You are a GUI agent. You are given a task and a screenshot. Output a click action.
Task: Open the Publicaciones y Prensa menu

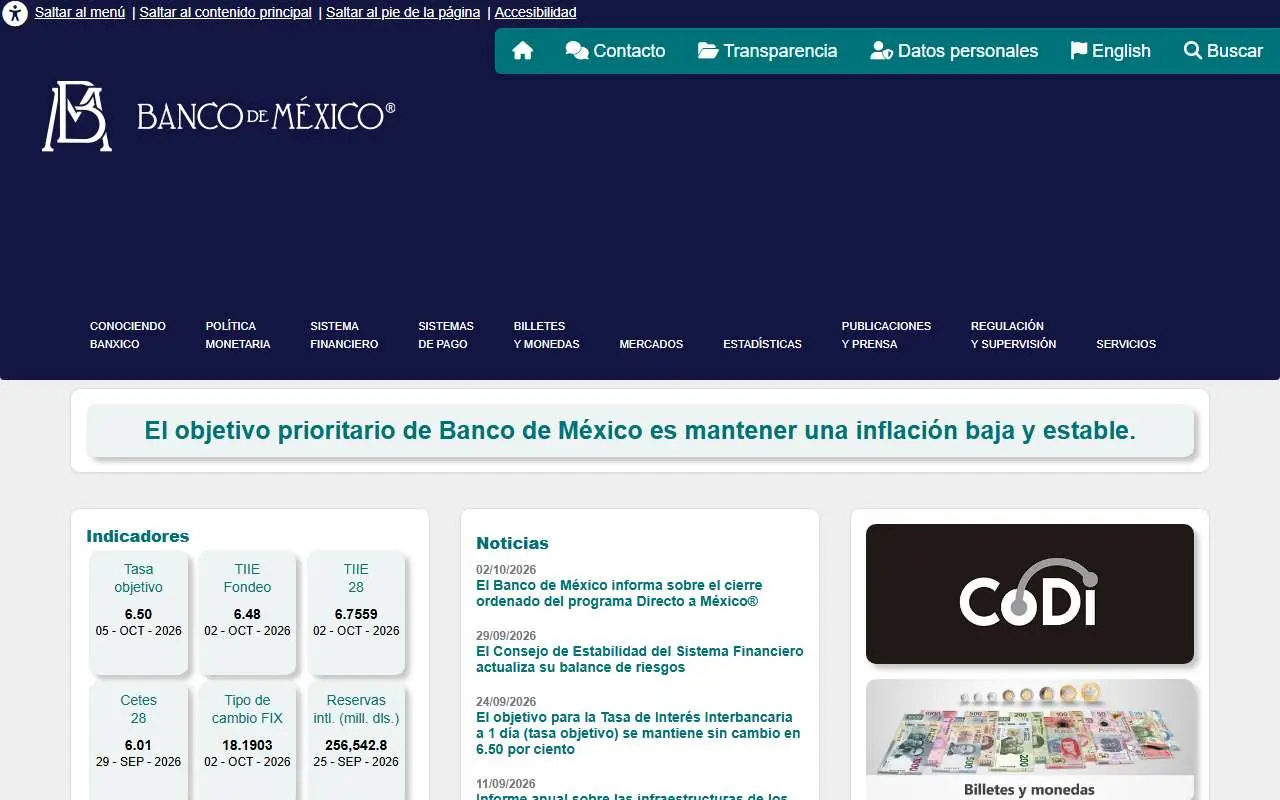pyautogui.click(x=886, y=335)
